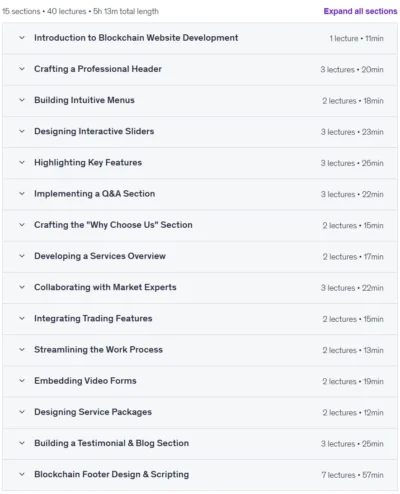
Task: Select Streamlining the Work Process heading
Action: coord(98,350)
